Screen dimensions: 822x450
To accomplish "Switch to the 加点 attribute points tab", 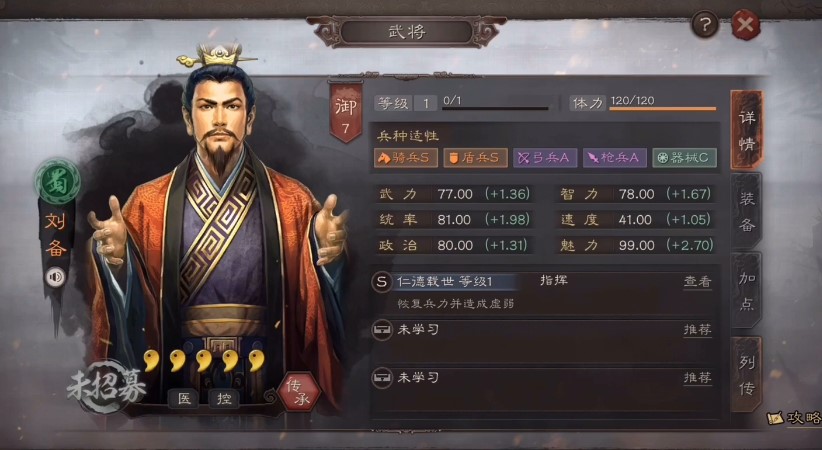I will point(747,291).
